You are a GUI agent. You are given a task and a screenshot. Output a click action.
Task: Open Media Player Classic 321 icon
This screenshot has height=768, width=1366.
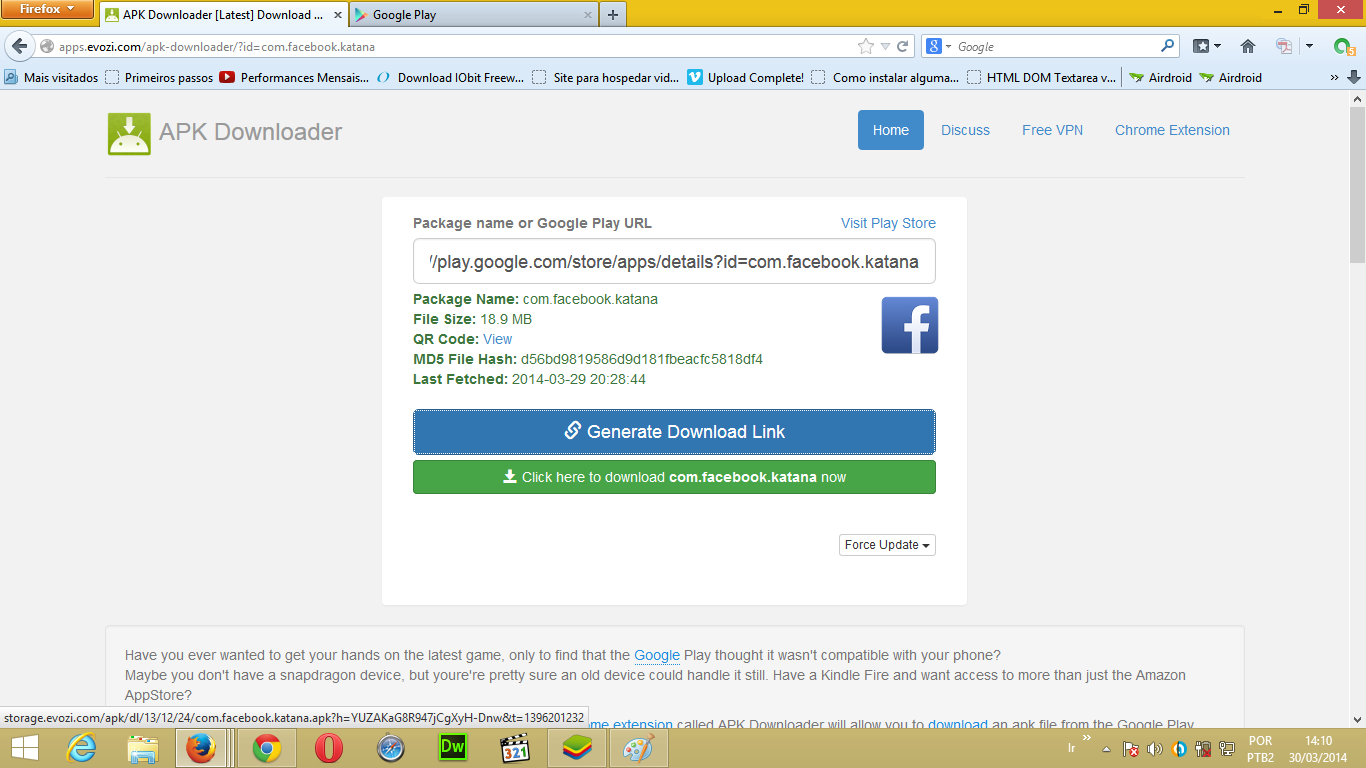tap(514, 748)
